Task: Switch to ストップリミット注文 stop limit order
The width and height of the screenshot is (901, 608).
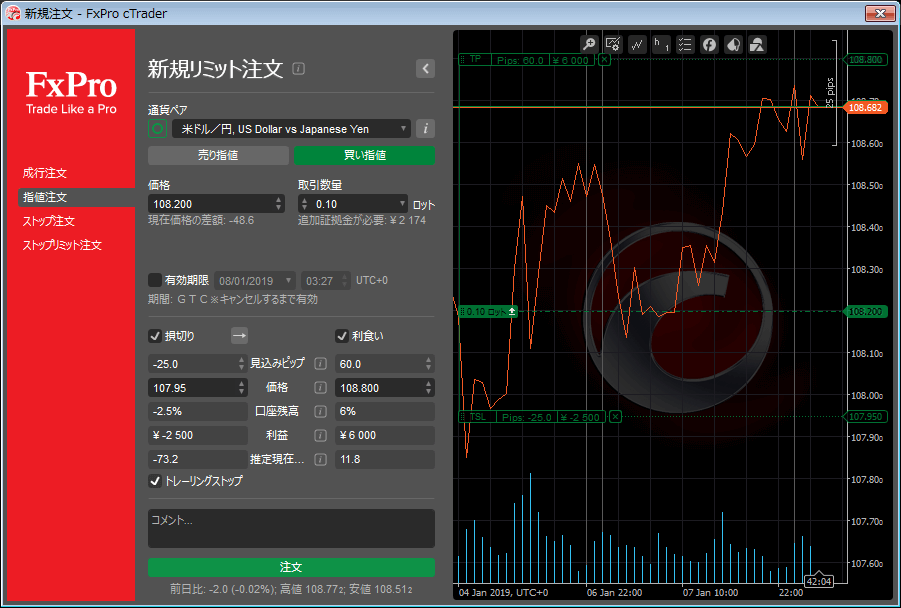Action: coord(62,245)
